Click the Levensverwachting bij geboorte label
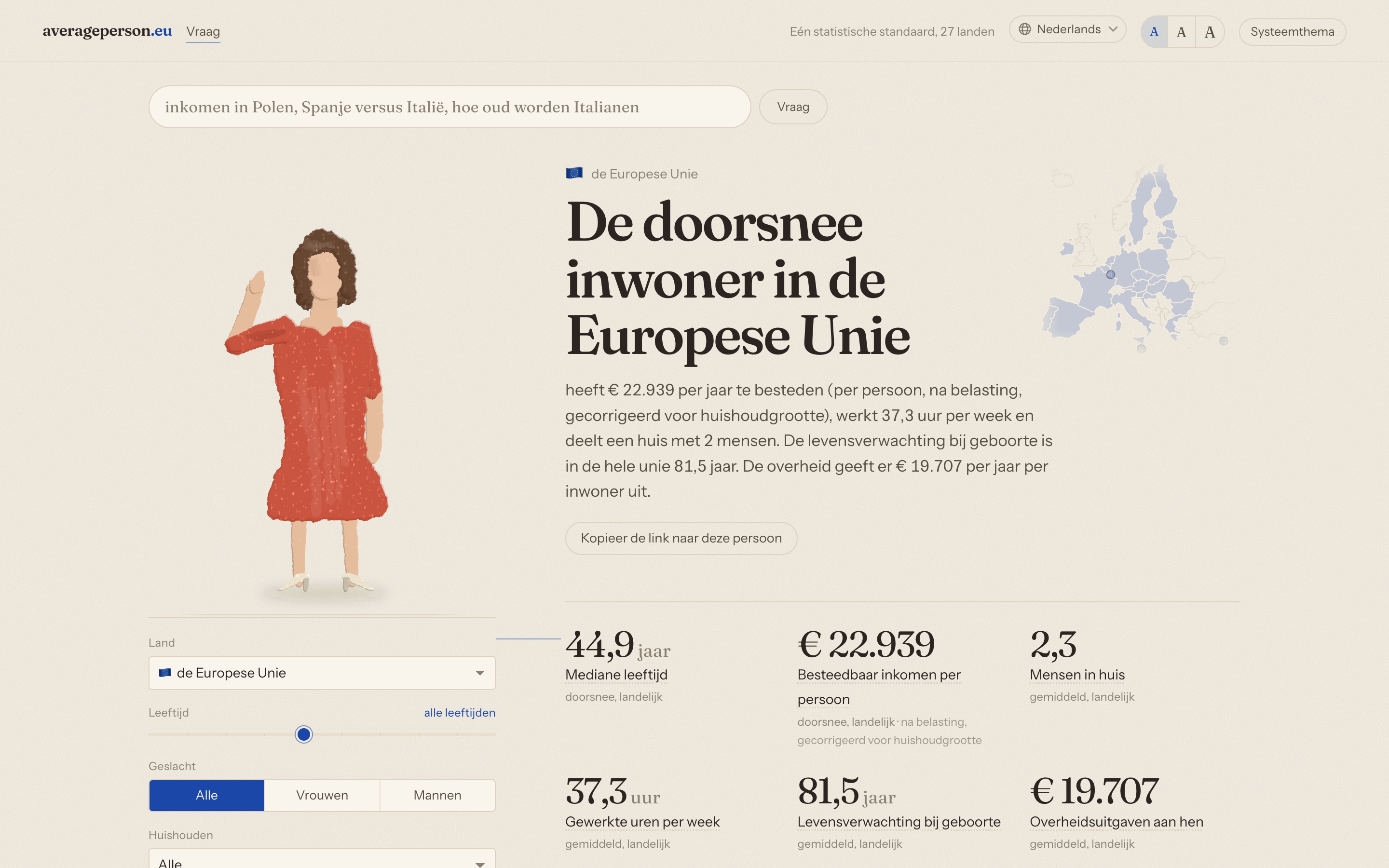1389x868 pixels. (x=899, y=822)
